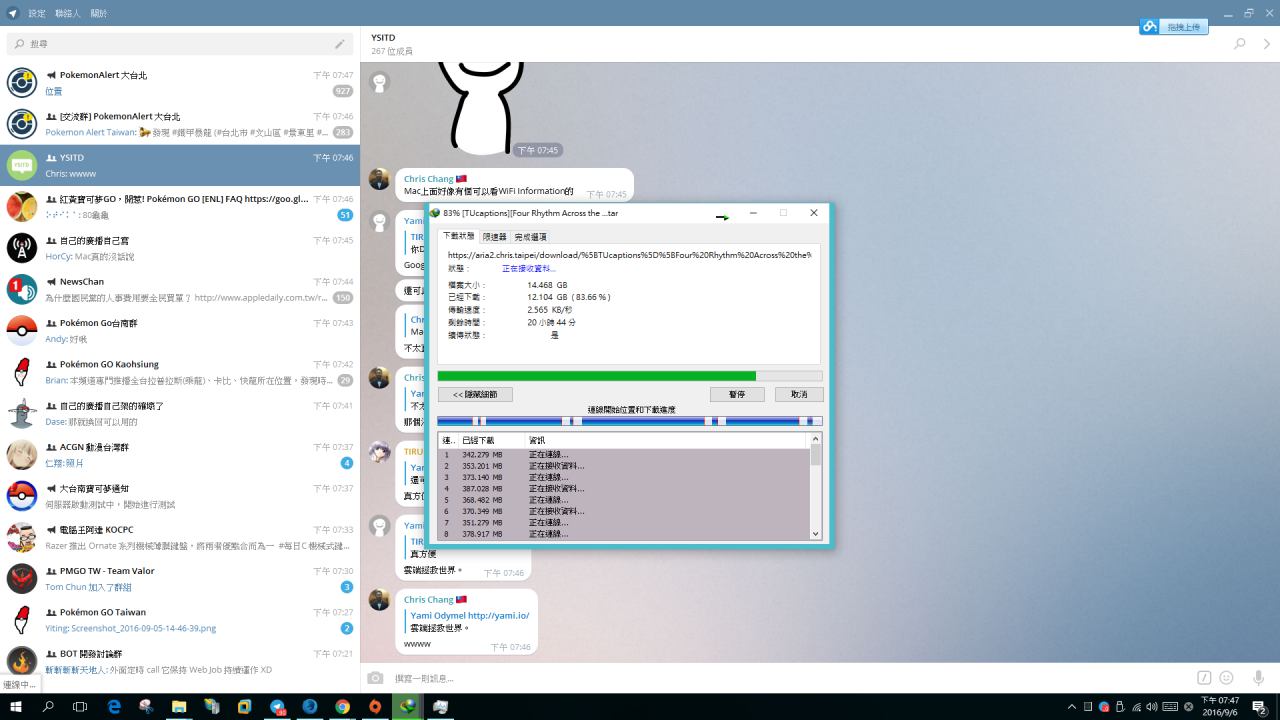Click the camera attach-photo icon

pyautogui.click(x=375, y=678)
